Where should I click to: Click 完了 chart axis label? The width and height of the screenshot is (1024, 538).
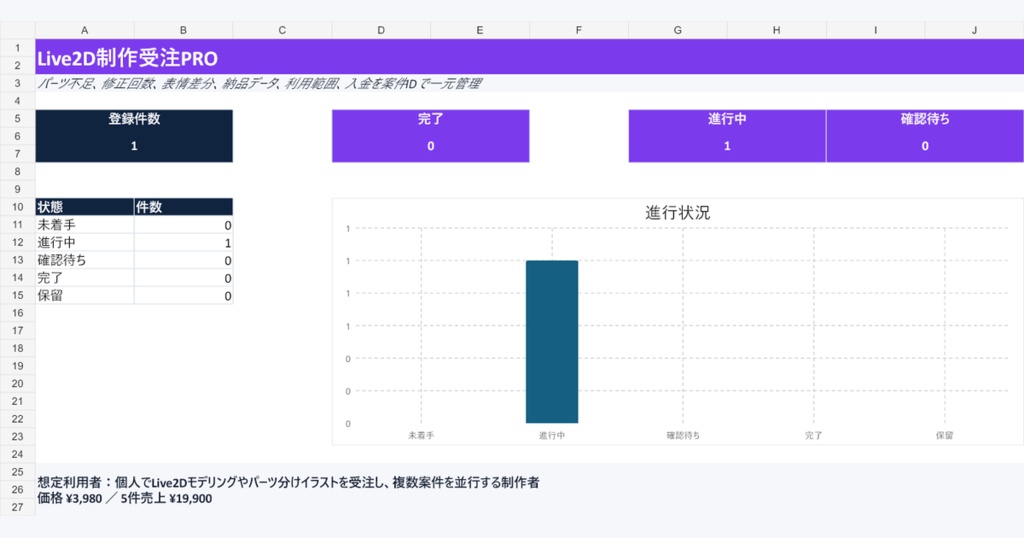tap(814, 435)
